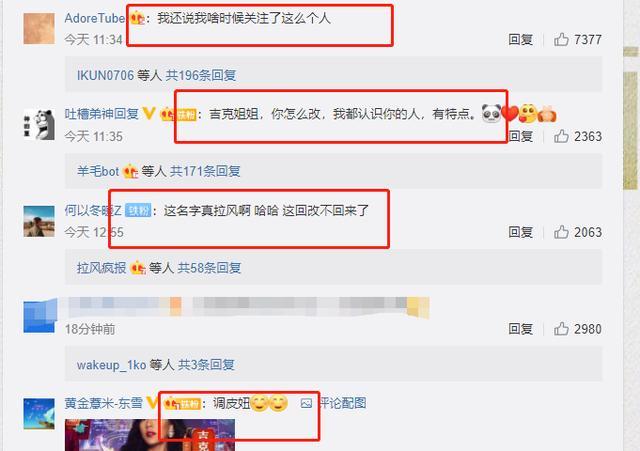
Task: Expand the 共3条回复 replies
Action: click(x=206, y=364)
